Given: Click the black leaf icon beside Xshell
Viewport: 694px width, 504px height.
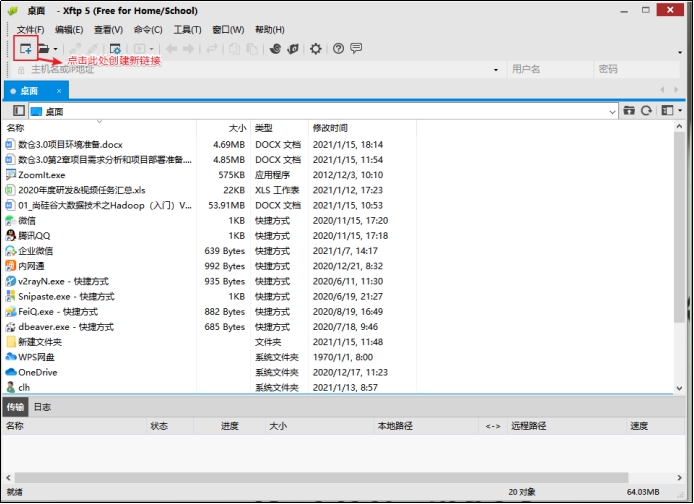Looking at the screenshot, I should tap(293, 49).
